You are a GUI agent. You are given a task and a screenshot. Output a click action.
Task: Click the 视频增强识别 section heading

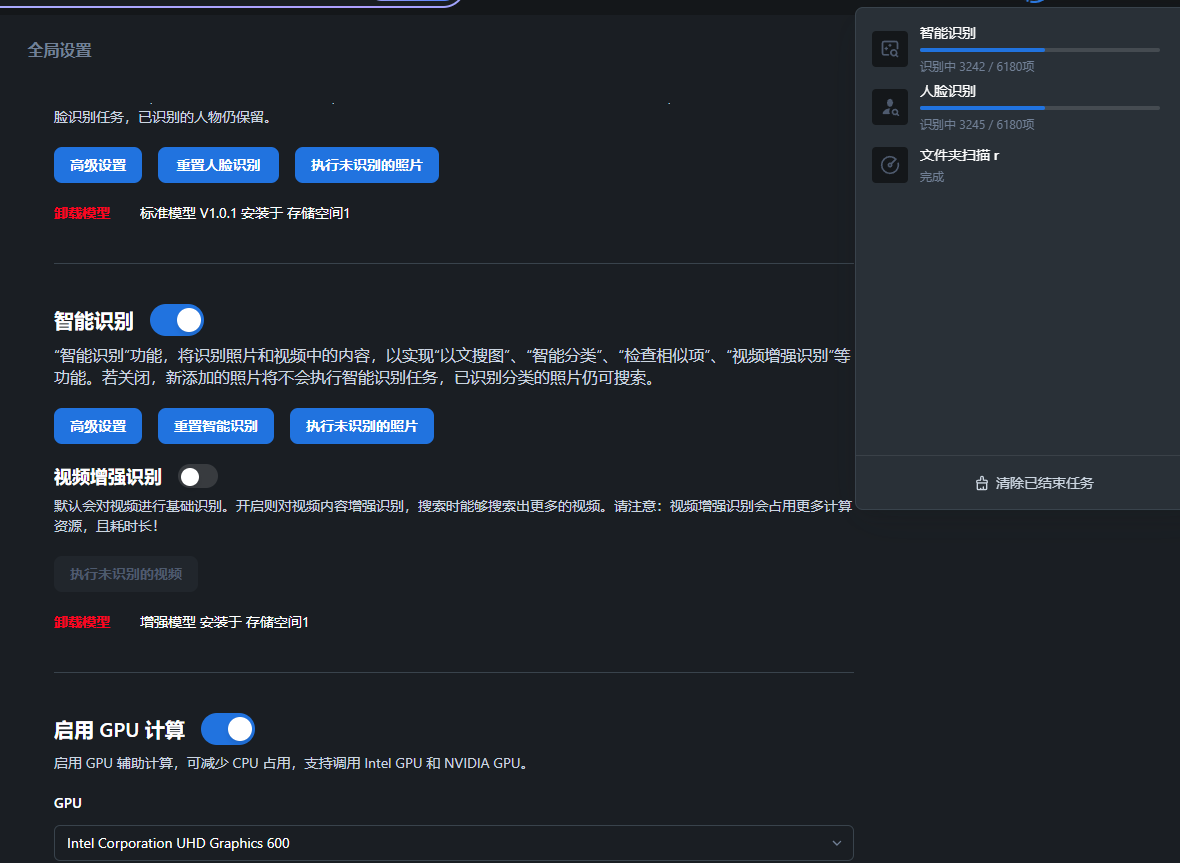[108, 477]
